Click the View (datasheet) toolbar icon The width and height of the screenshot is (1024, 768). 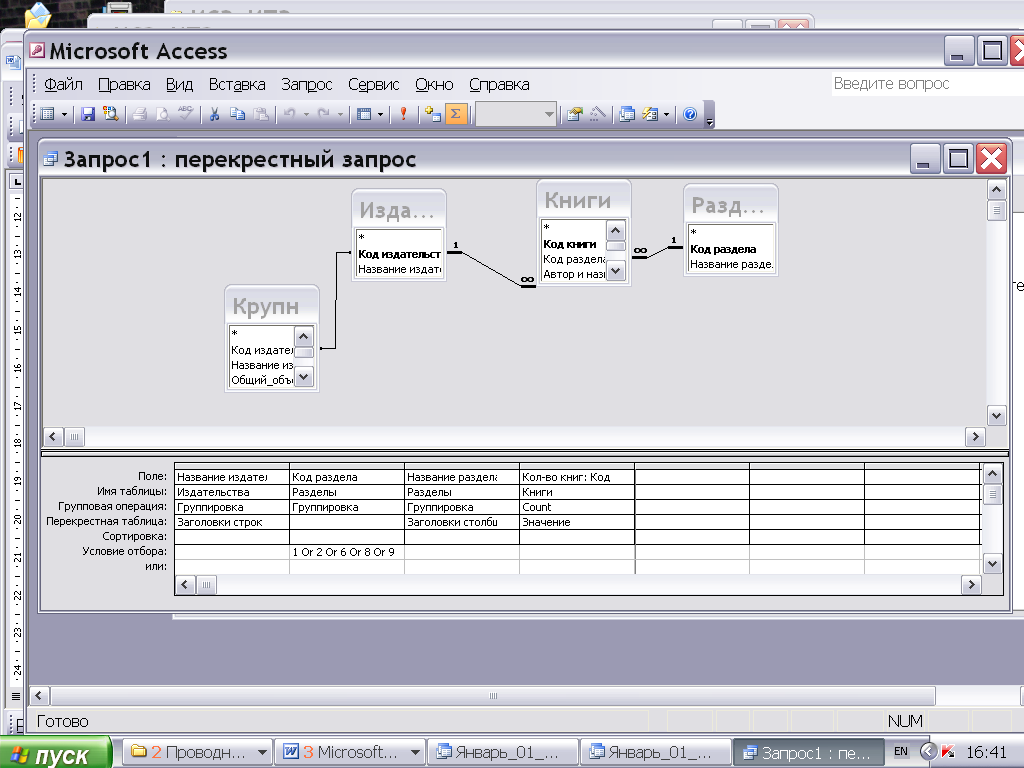47,114
